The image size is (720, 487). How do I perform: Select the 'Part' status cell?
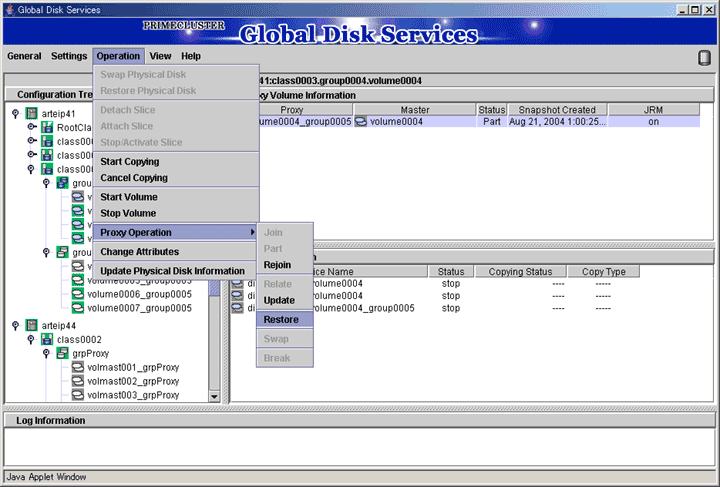492,122
